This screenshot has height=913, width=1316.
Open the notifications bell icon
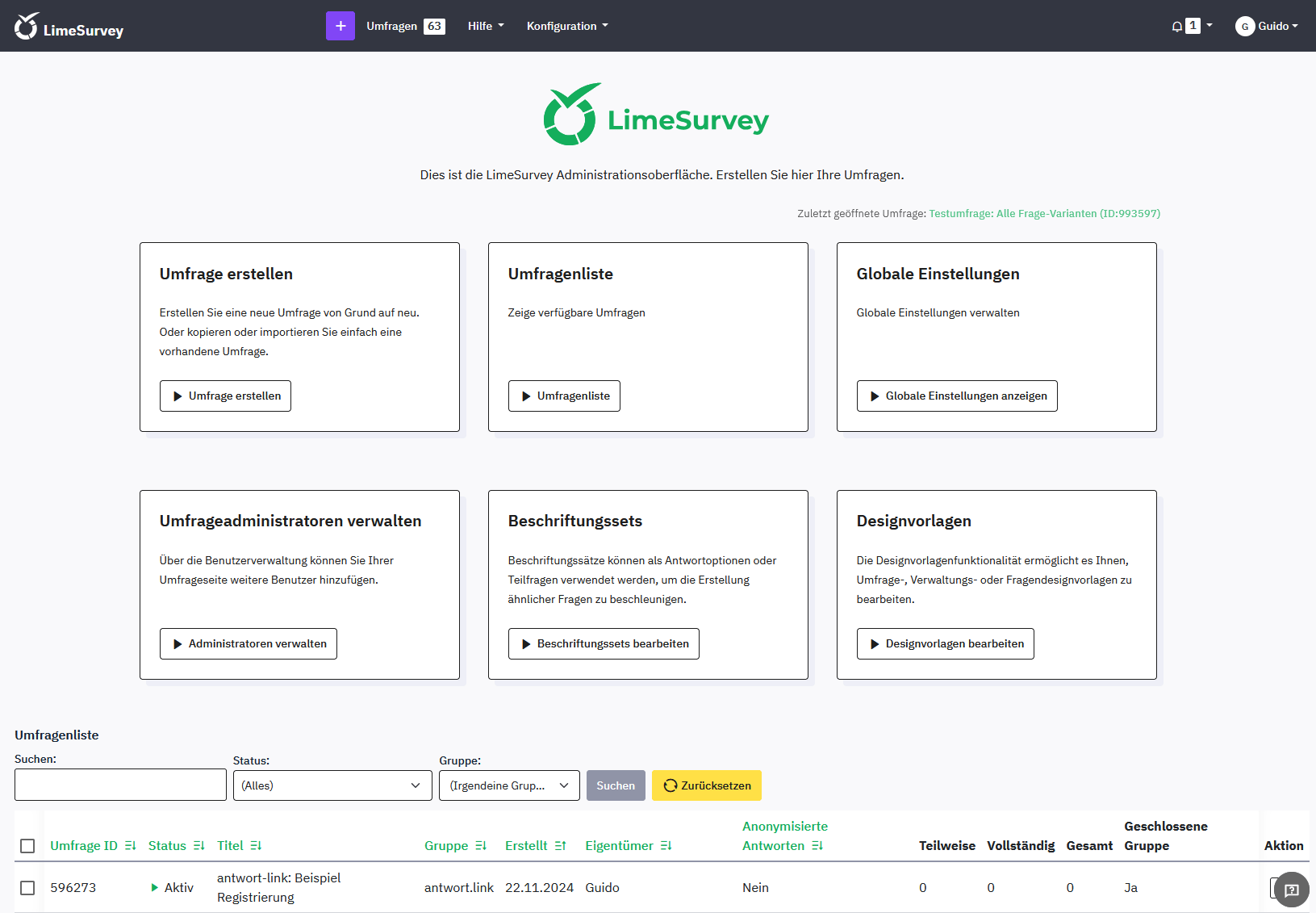point(1177,26)
